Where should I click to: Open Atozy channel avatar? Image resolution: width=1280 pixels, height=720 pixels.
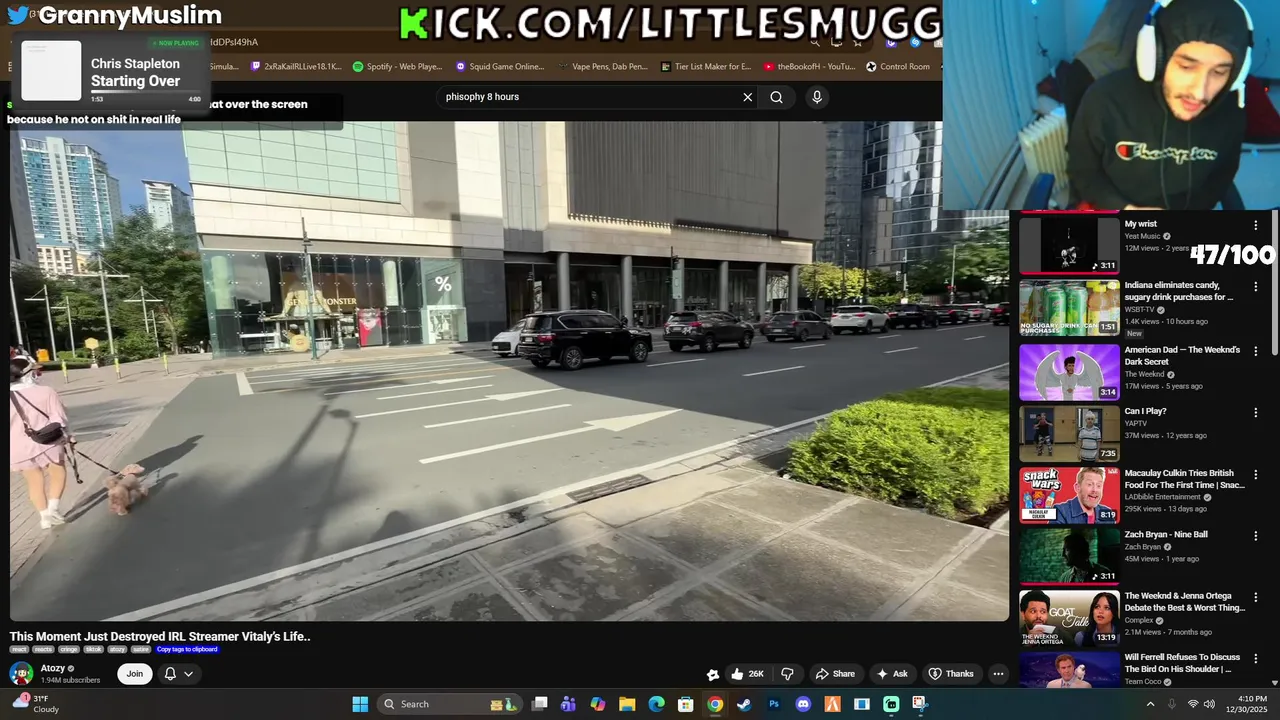pos(21,674)
